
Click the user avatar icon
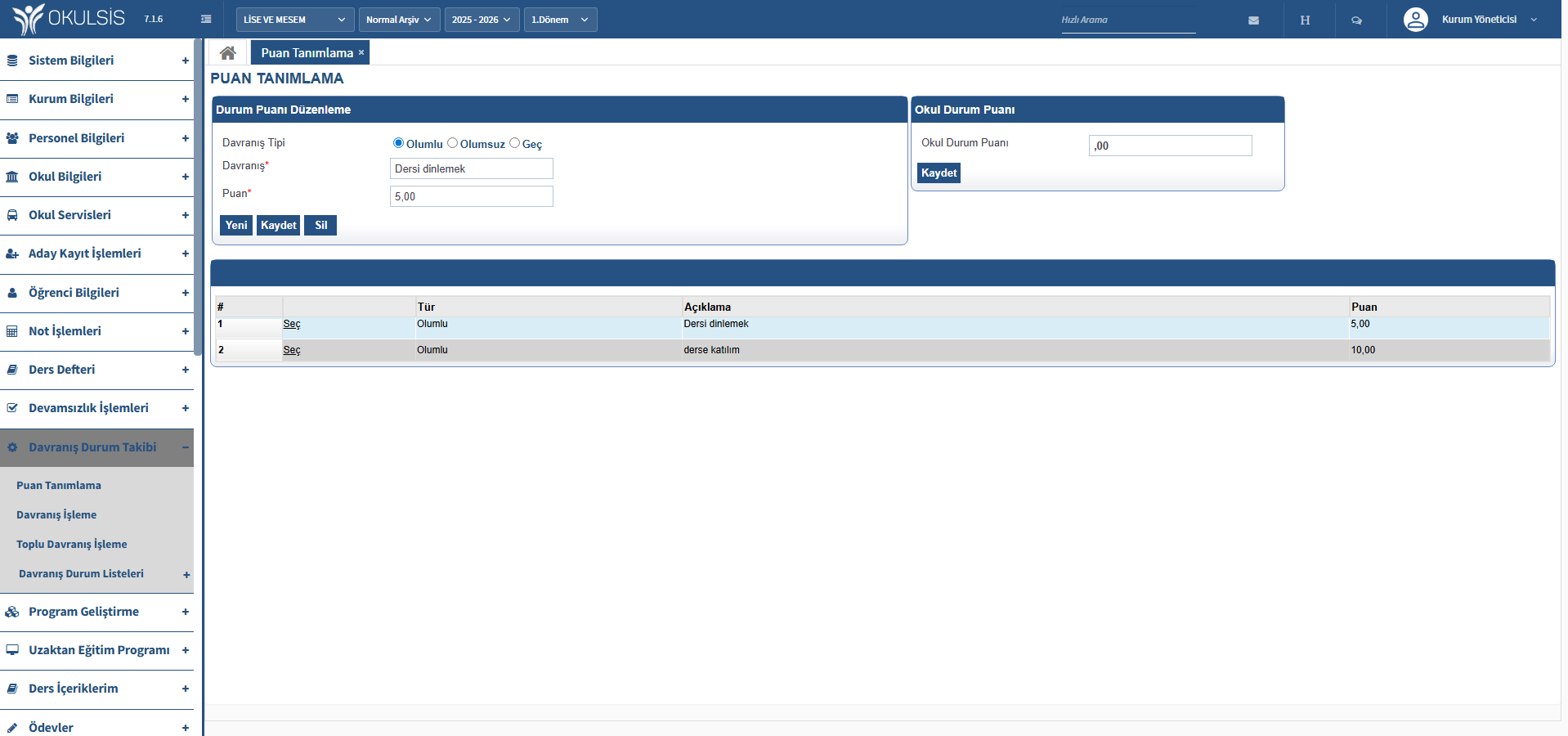pyautogui.click(x=1415, y=20)
